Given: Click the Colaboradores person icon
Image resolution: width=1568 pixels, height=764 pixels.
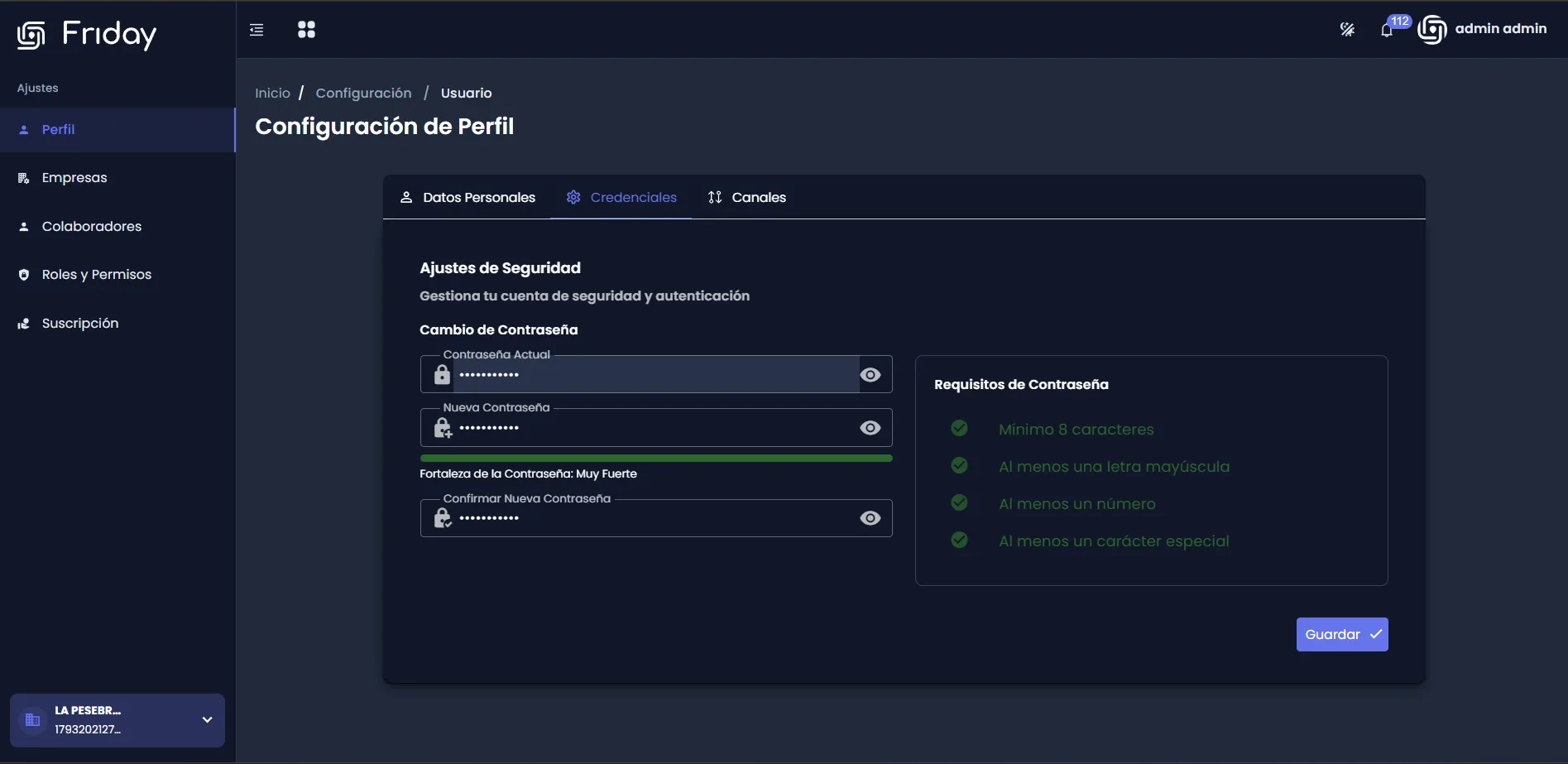Looking at the screenshot, I should [x=24, y=227].
